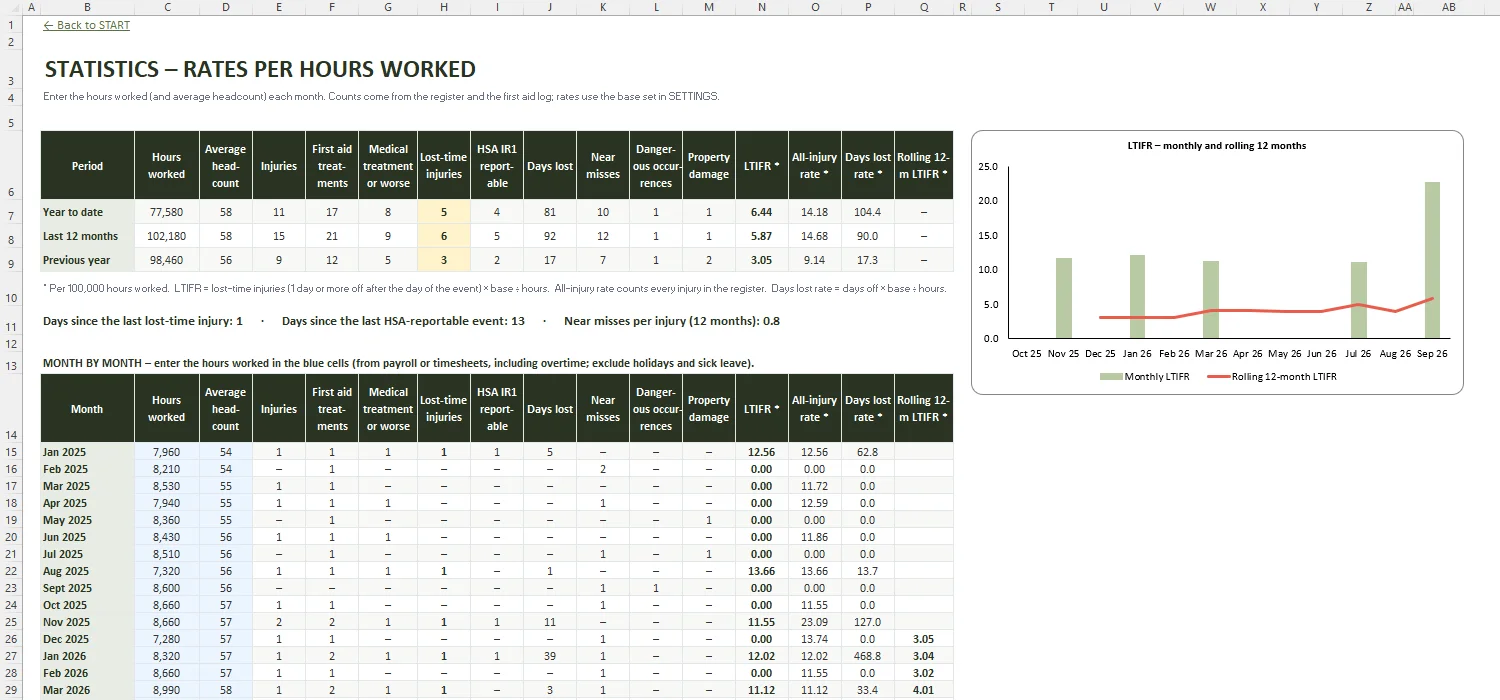Click All-injury rate 14.68

tap(815, 236)
